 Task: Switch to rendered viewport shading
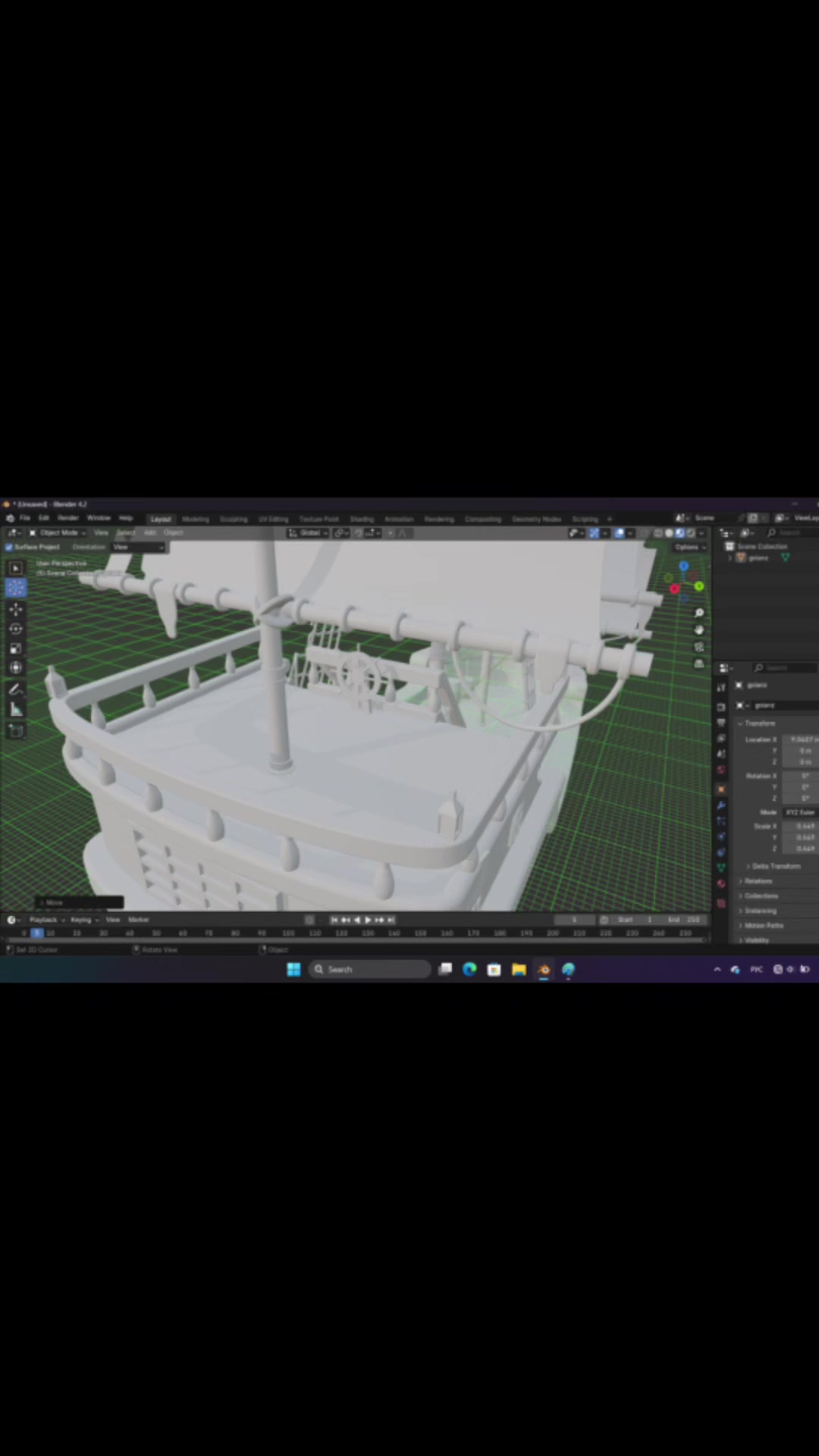690,533
